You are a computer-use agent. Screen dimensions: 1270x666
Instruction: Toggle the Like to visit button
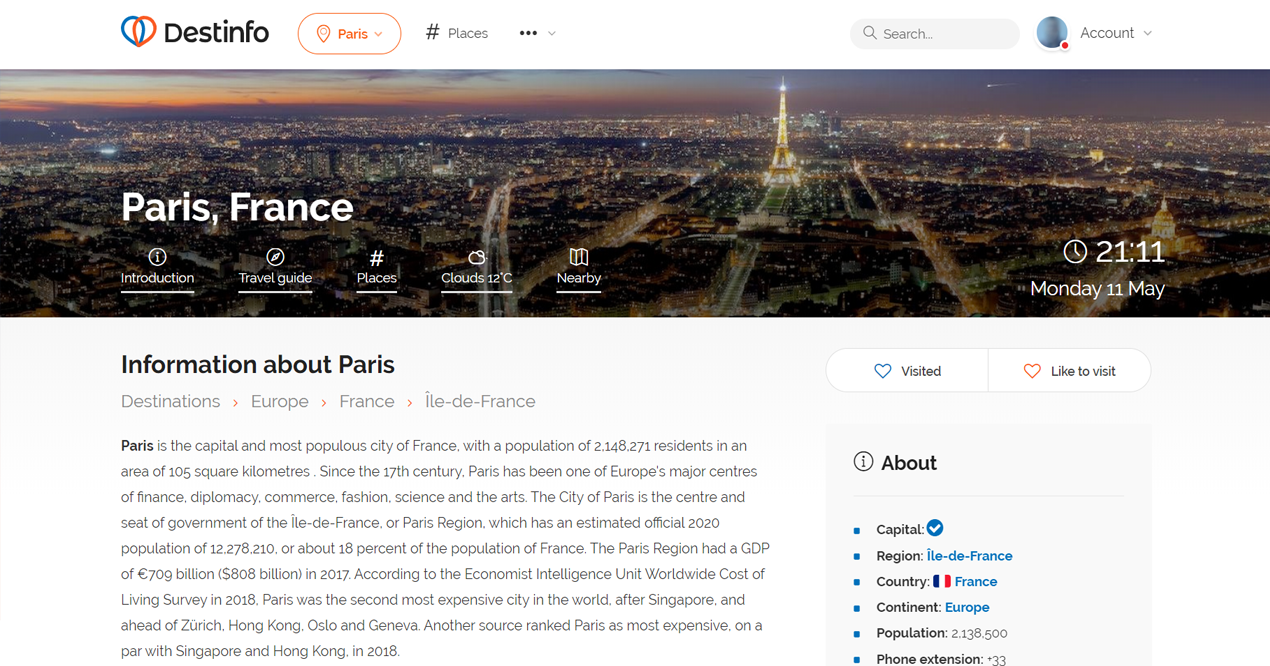click(x=1069, y=371)
